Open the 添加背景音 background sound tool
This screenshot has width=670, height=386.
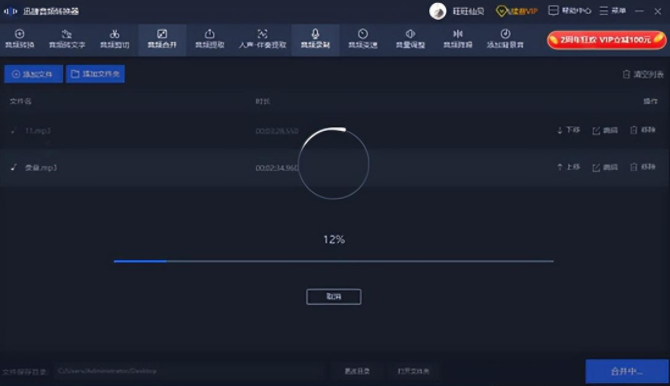point(505,39)
